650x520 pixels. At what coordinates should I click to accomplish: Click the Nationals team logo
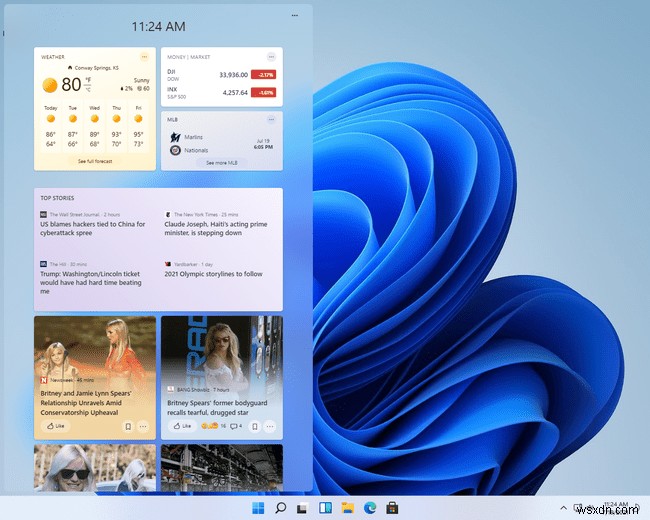click(x=175, y=150)
